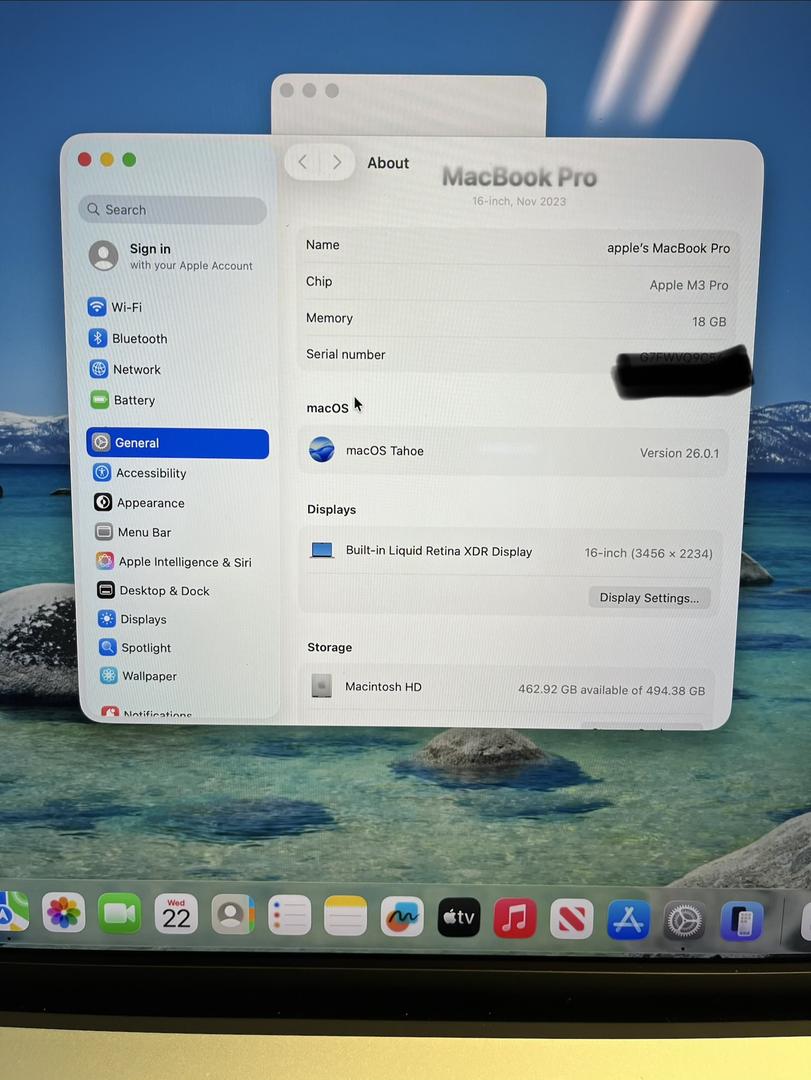Minimize the System Settings window
Image resolution: width=811 pixels, height=1080 pixels.
107,160
